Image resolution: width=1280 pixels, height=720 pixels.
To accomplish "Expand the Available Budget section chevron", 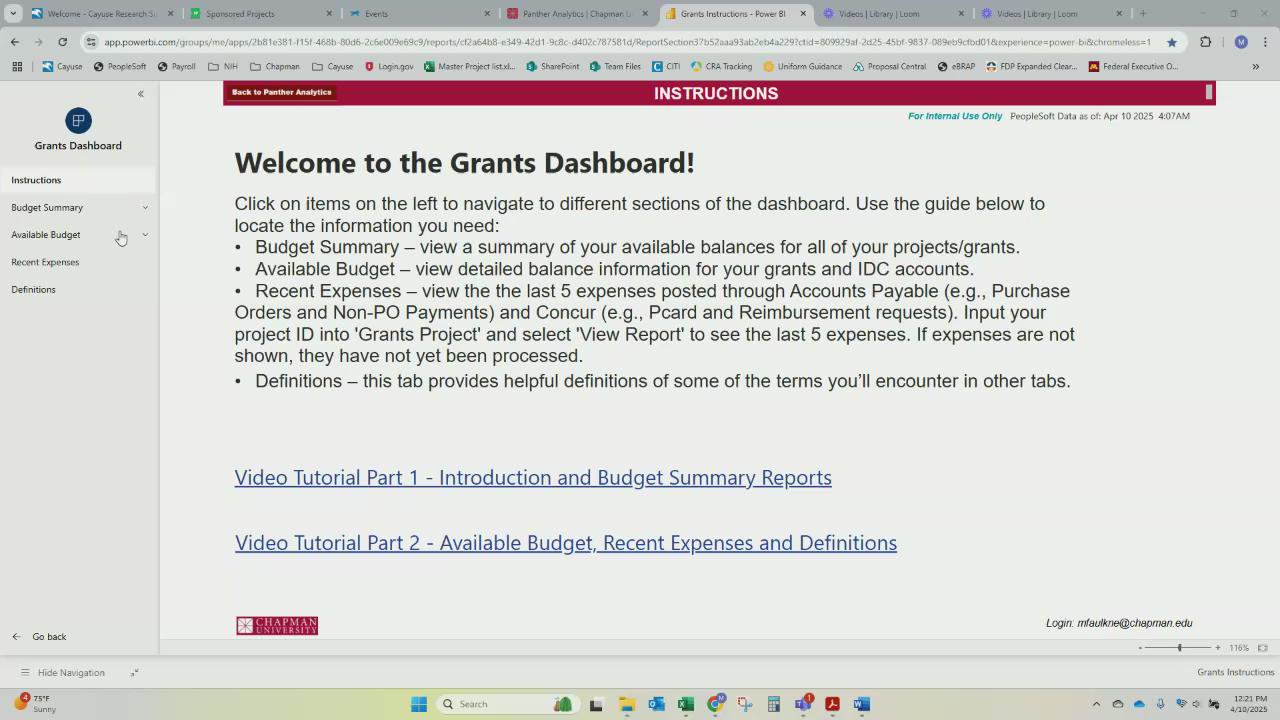I will pyautogui.click(x=145, y=235).
